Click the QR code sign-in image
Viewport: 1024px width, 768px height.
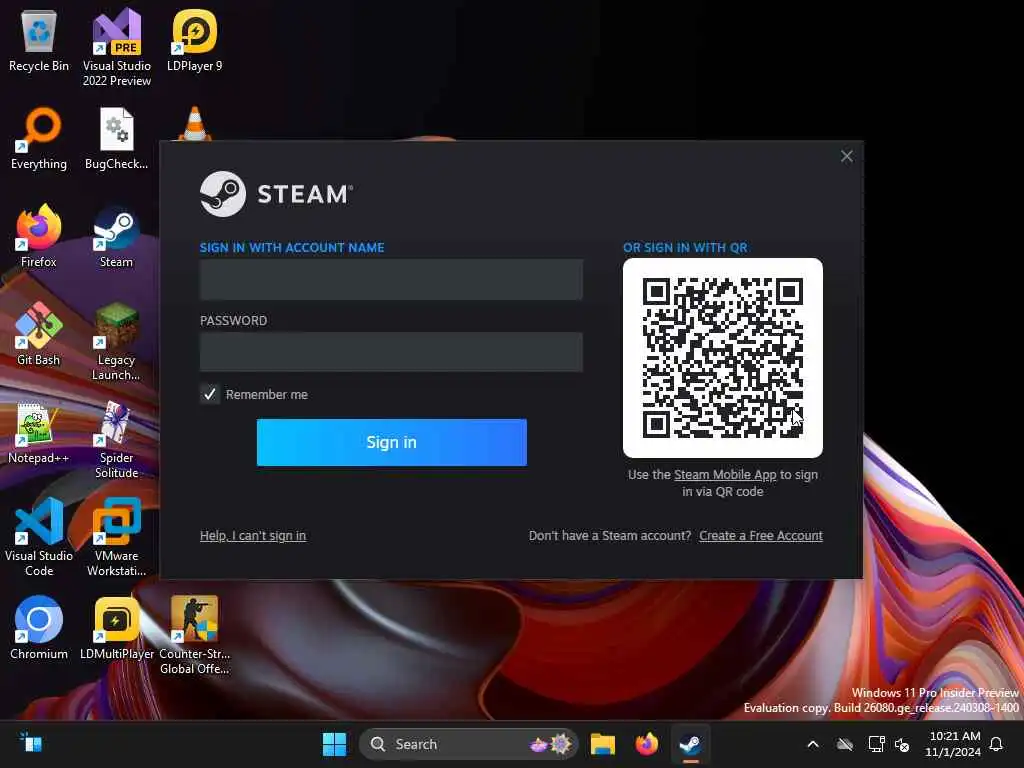point(722,357)
